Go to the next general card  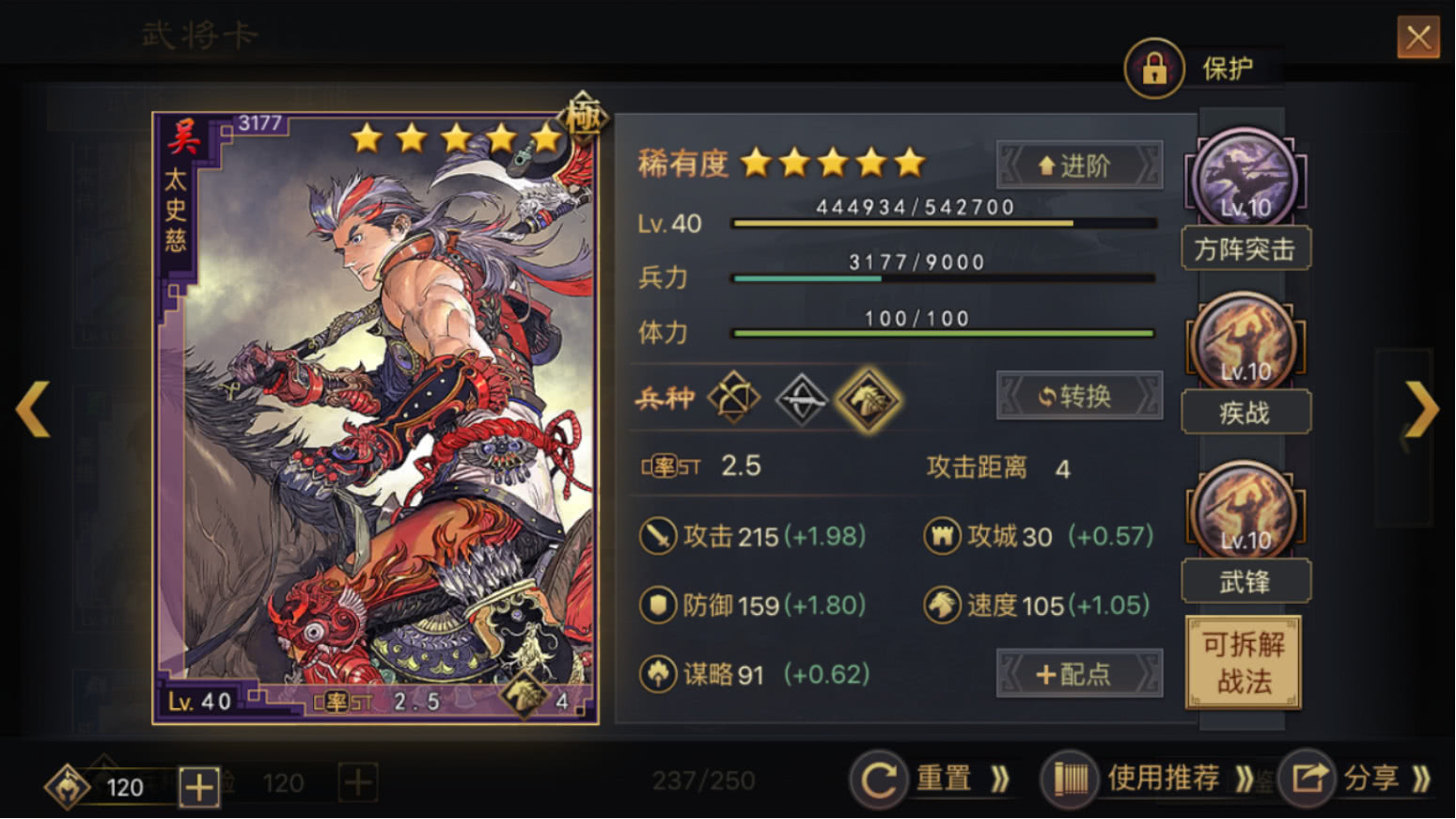pyautogui.click(x=1421, y=409)
